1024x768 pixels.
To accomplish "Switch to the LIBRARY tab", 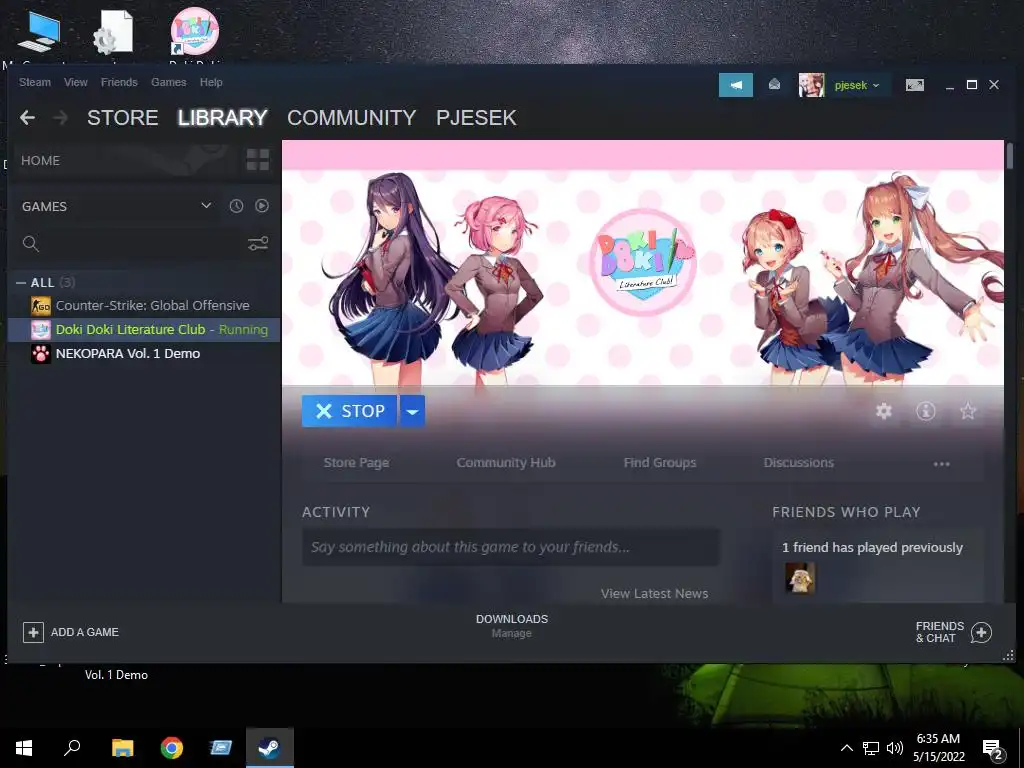I will point(223,118).
